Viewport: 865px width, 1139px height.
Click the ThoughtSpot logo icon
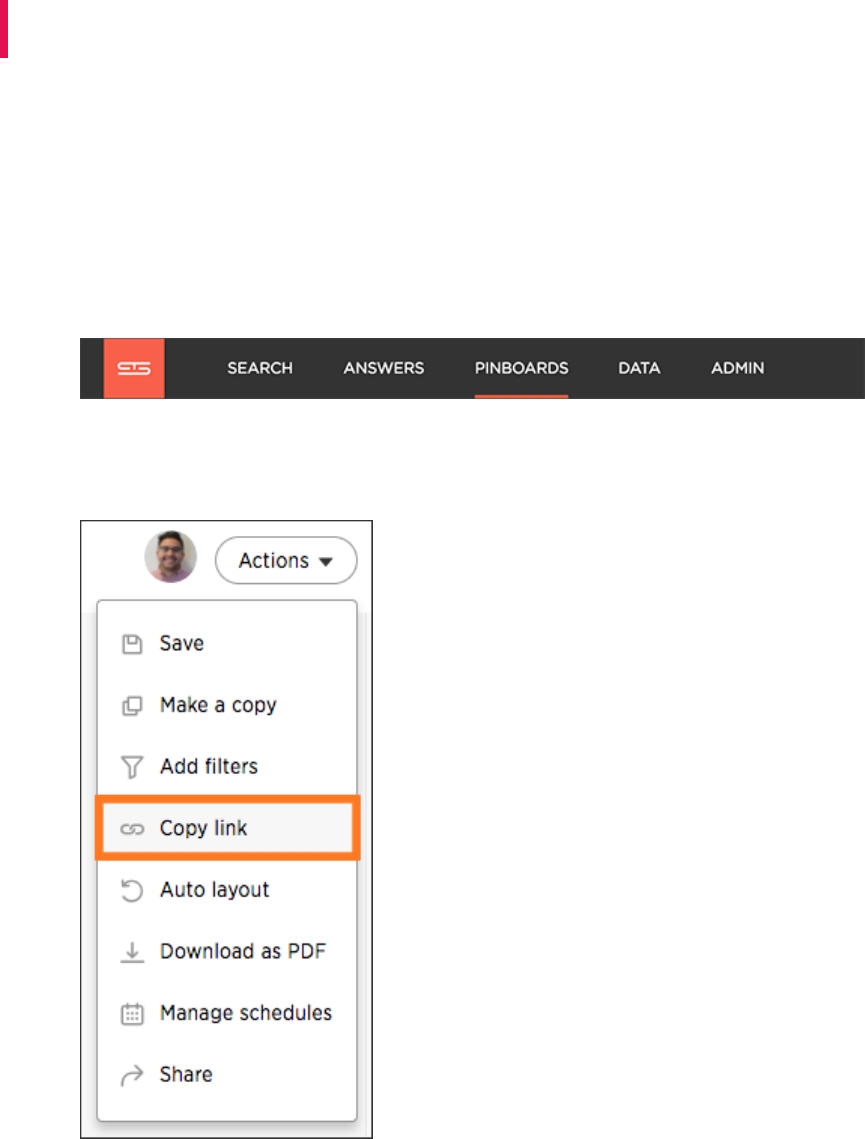coord(134,368)
